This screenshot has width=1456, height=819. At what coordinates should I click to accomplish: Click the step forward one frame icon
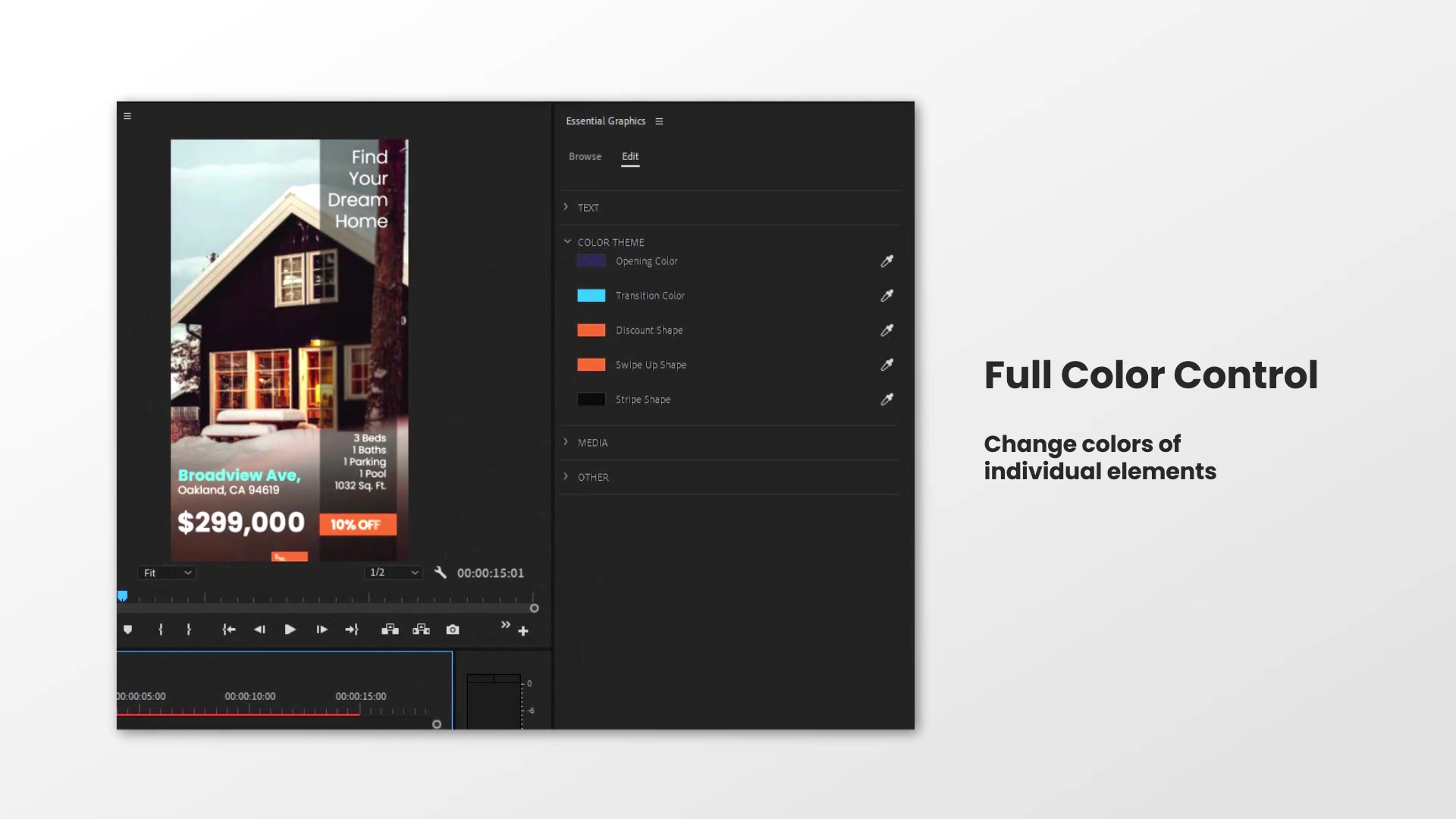pos(321,629)
